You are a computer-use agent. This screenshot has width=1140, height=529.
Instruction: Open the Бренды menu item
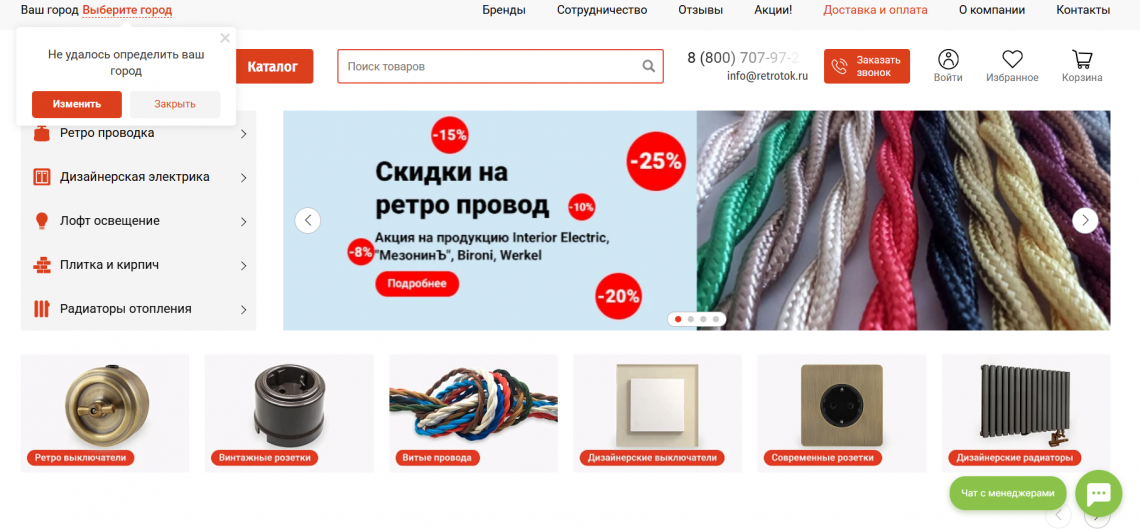click(504, 10)
